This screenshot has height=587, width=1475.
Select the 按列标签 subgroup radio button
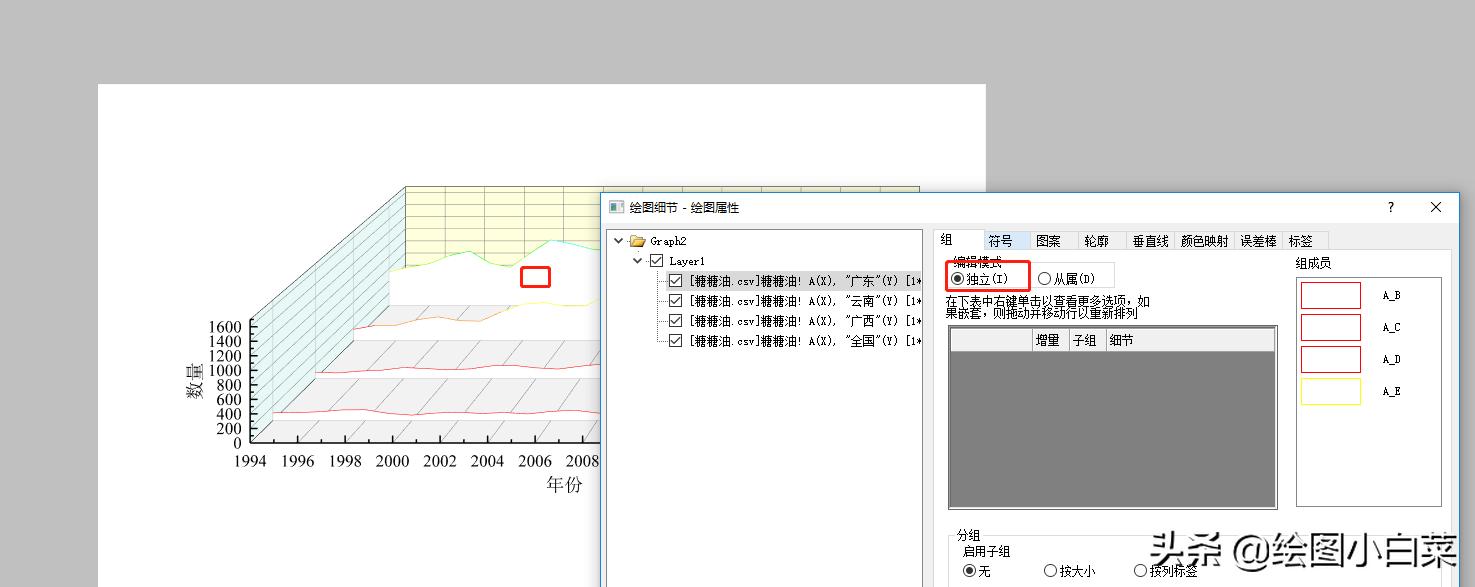1141,571
